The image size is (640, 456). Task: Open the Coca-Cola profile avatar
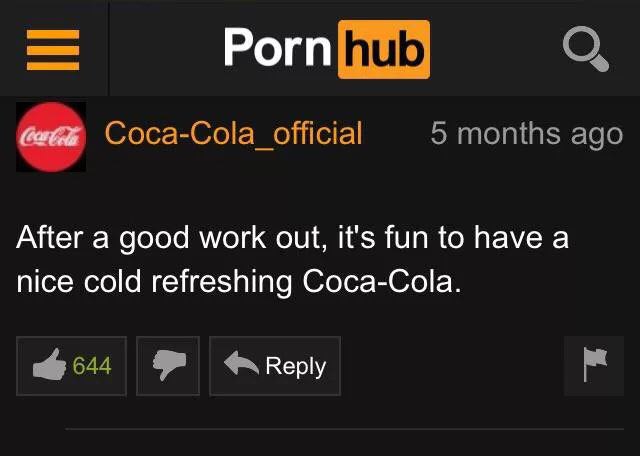coord(51,137)
